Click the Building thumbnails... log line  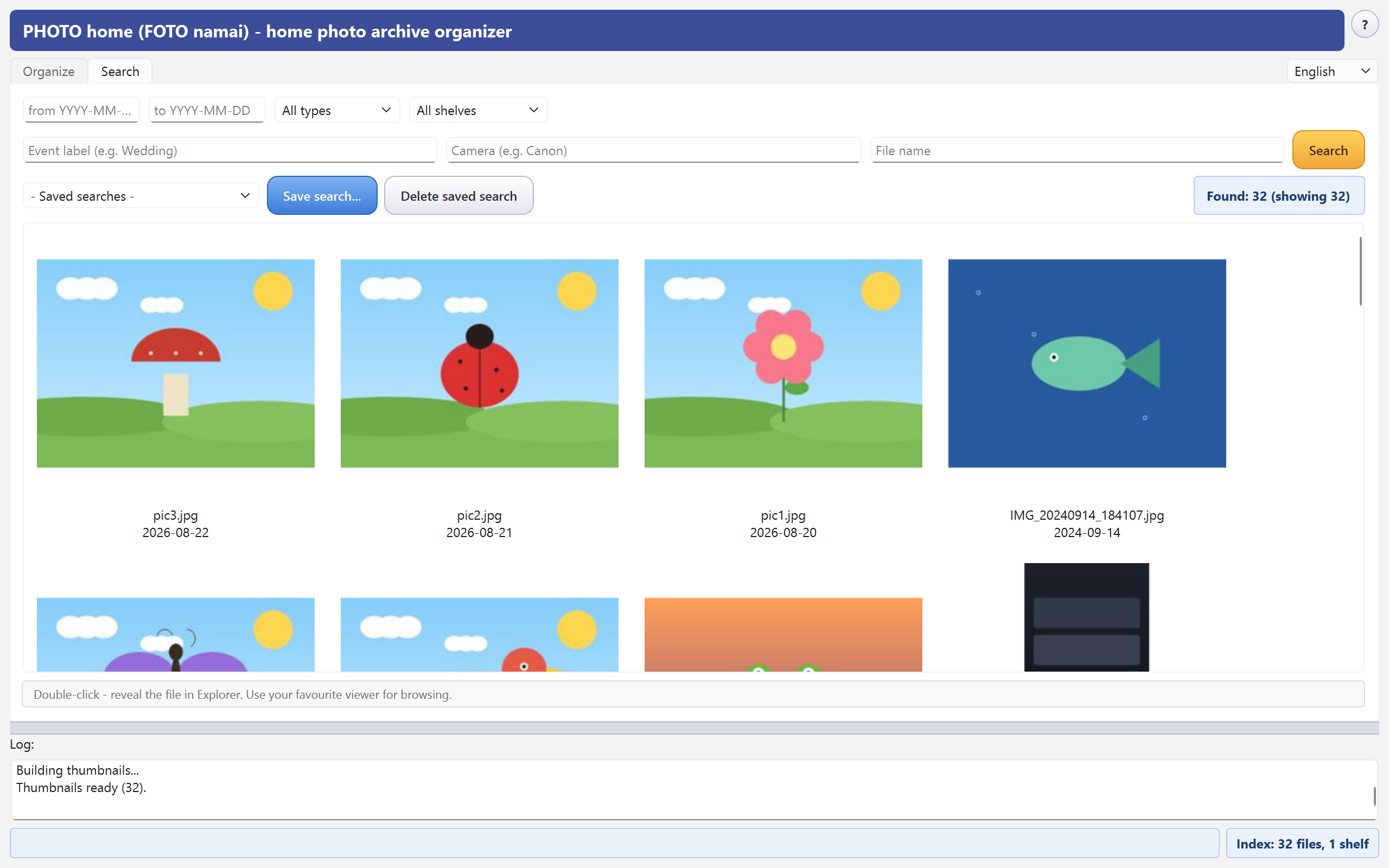point(78,770)
